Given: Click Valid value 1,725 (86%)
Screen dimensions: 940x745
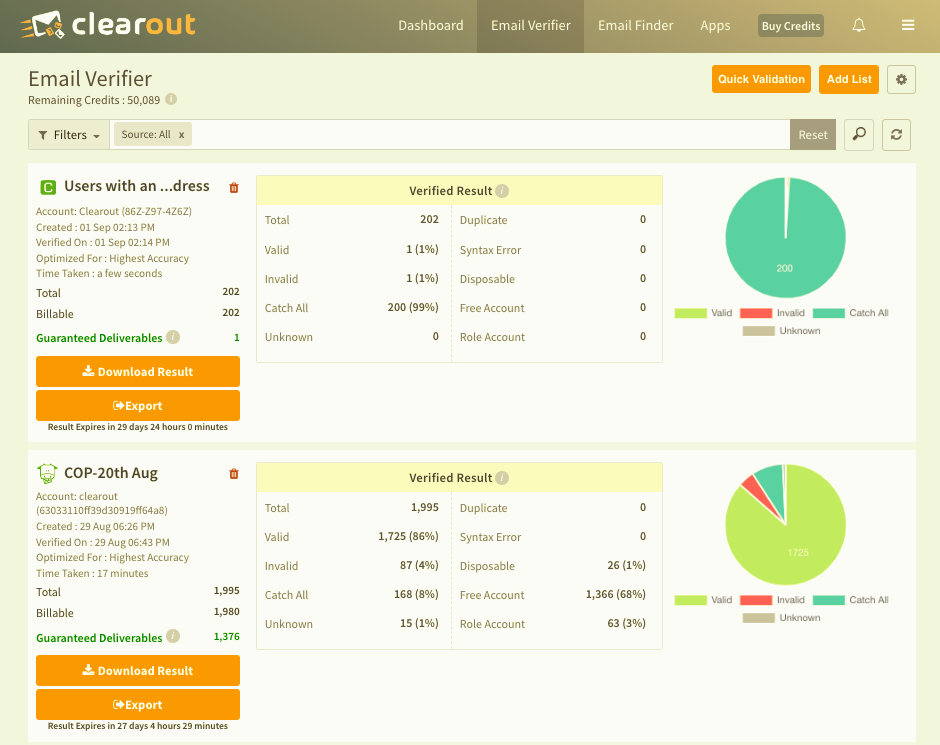Looking at the screenshot, I should click(408, 536).
